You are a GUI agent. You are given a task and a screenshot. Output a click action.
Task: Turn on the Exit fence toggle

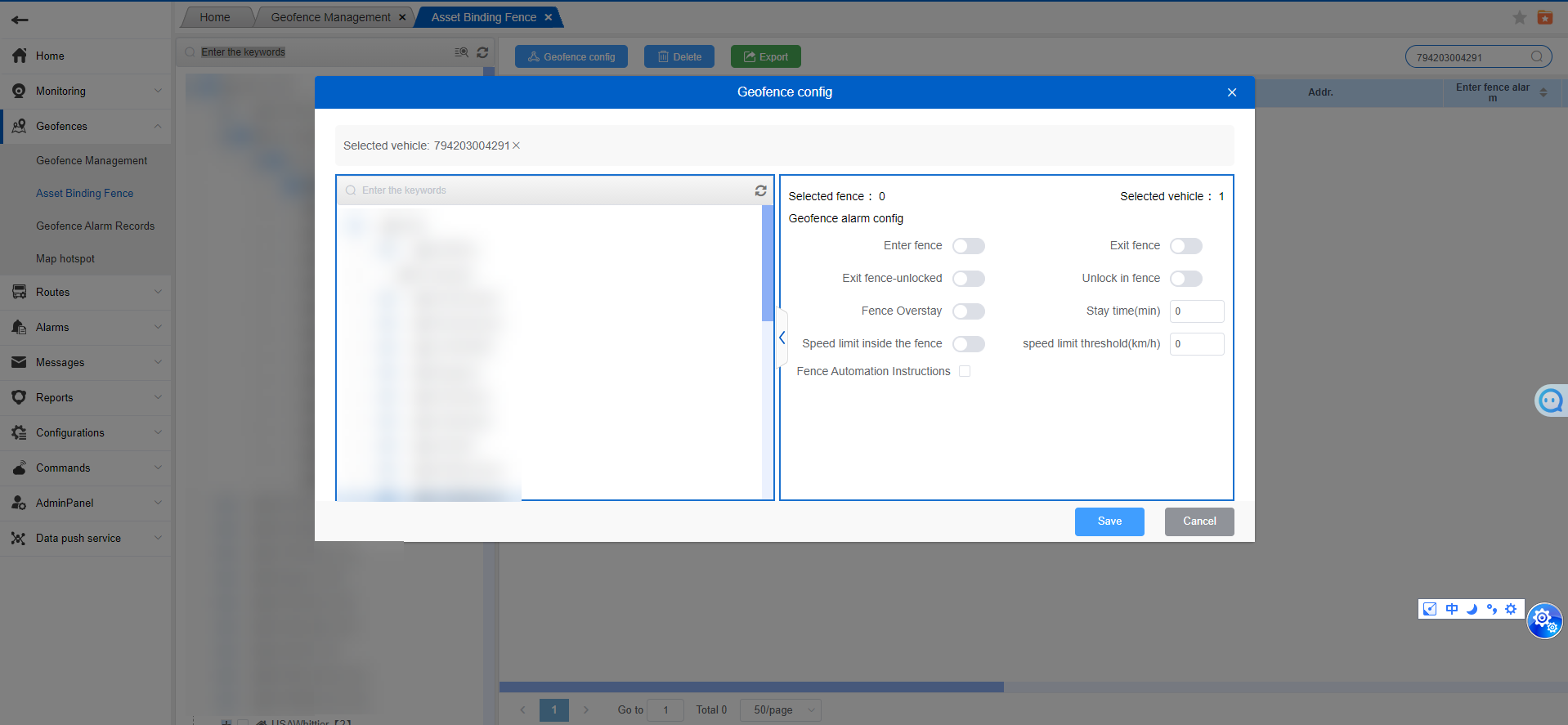tap(1185, 246)
